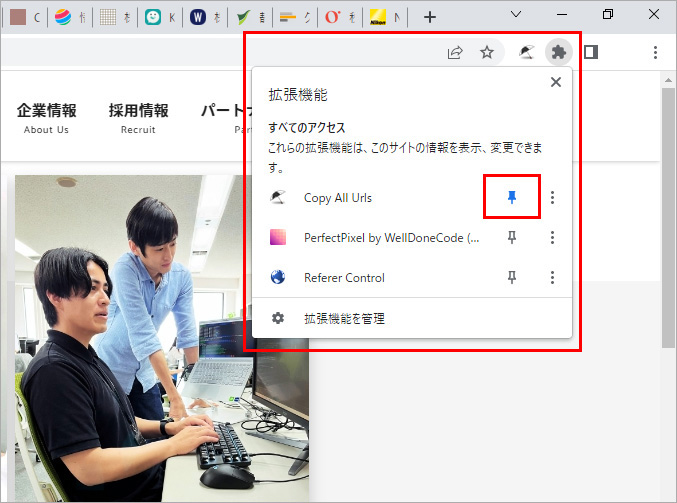This screenshot has height=503, width=677.
Task: Click the page vertical scrollbar thumb
Action: (x=668, y=217)
